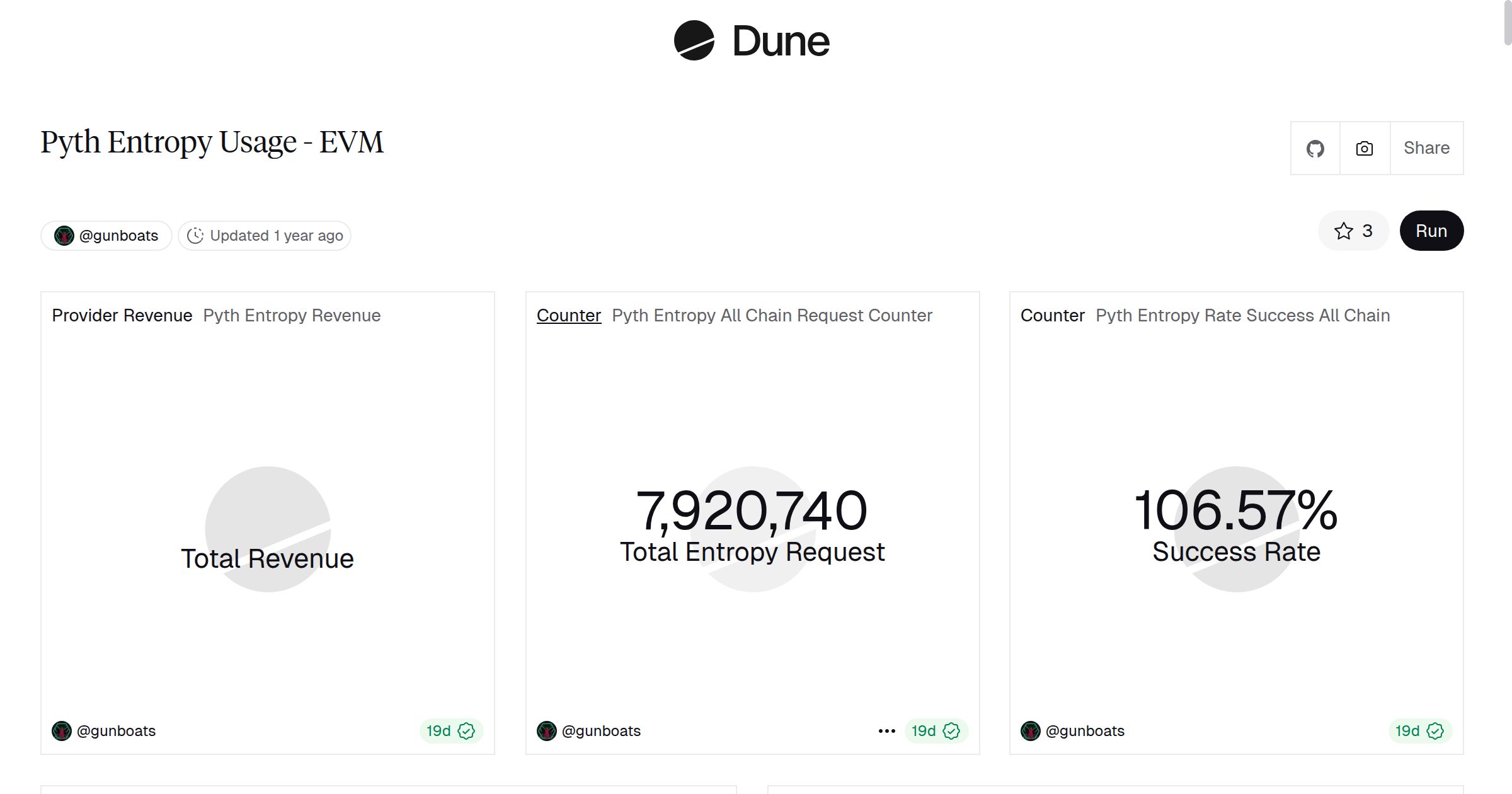Open Pyth Entropy Revenue query title
The image size is (1512, 794).
pos(292,316)
